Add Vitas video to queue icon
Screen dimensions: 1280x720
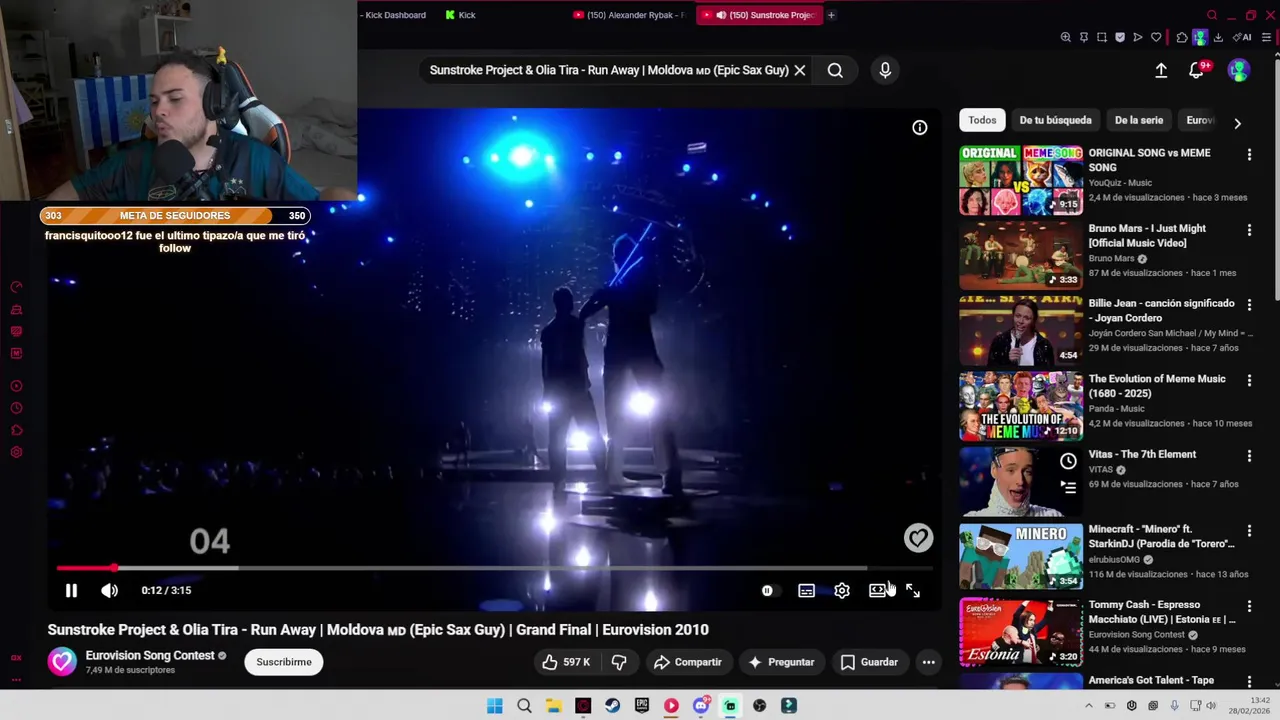[1068, 487]
